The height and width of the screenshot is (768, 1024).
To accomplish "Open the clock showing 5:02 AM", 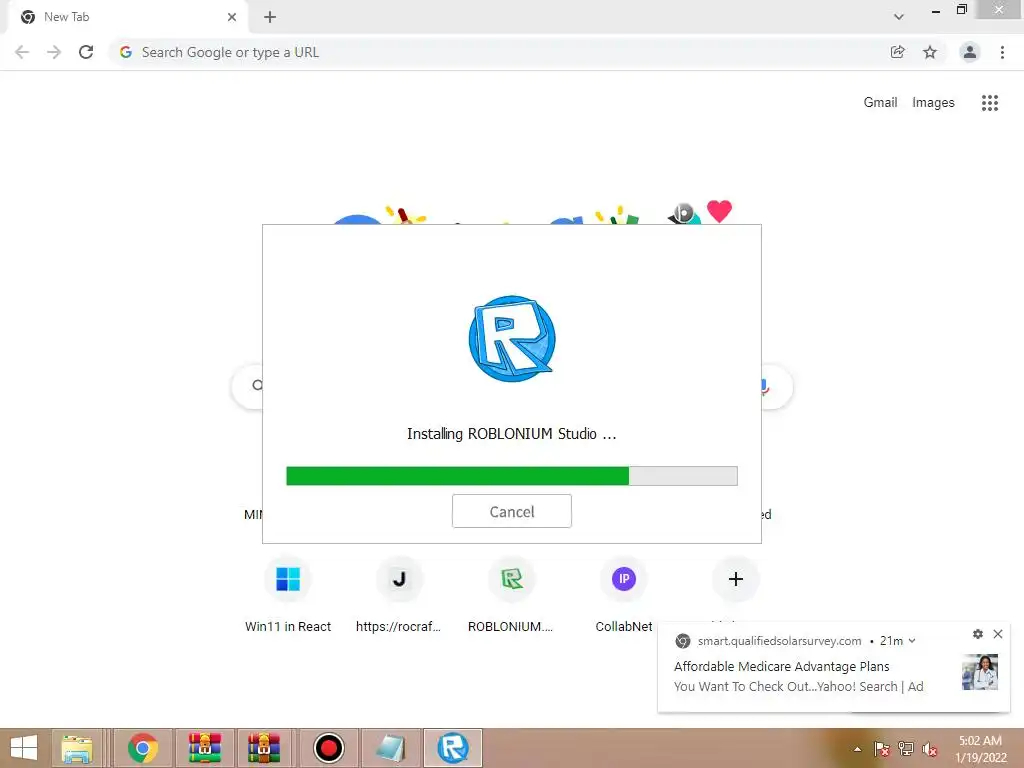I will [980, 749].
